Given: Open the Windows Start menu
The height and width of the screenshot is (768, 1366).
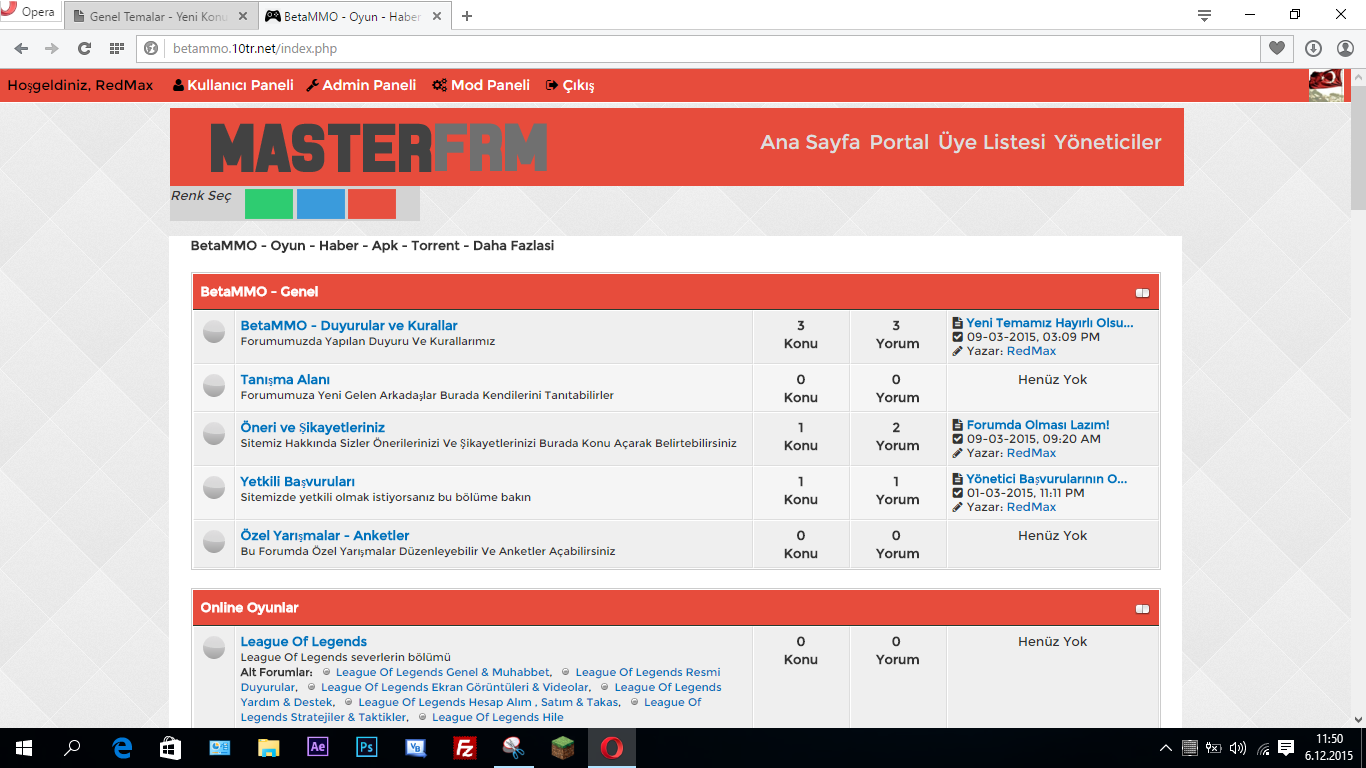Looking at the screenshot, I should 24,747.
